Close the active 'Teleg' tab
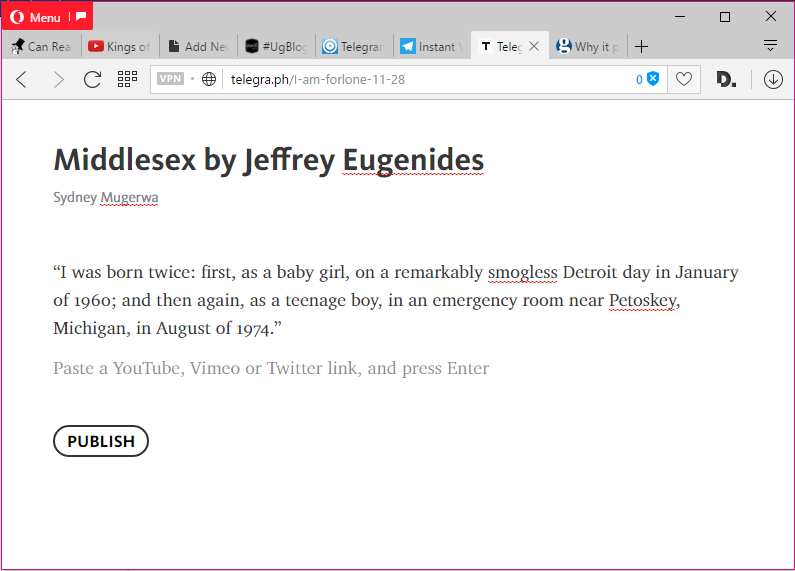 [534, 46]
